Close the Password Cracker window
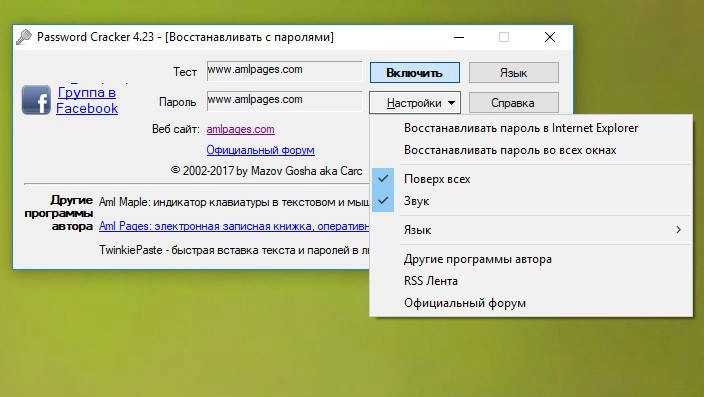This screenshot has width=704, height=397. coord(550,37)
